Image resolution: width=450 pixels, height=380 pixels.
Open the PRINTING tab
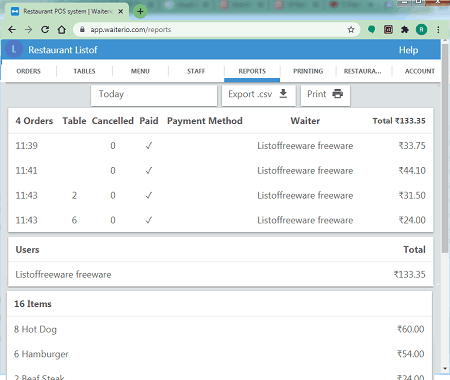pos(308,71)
